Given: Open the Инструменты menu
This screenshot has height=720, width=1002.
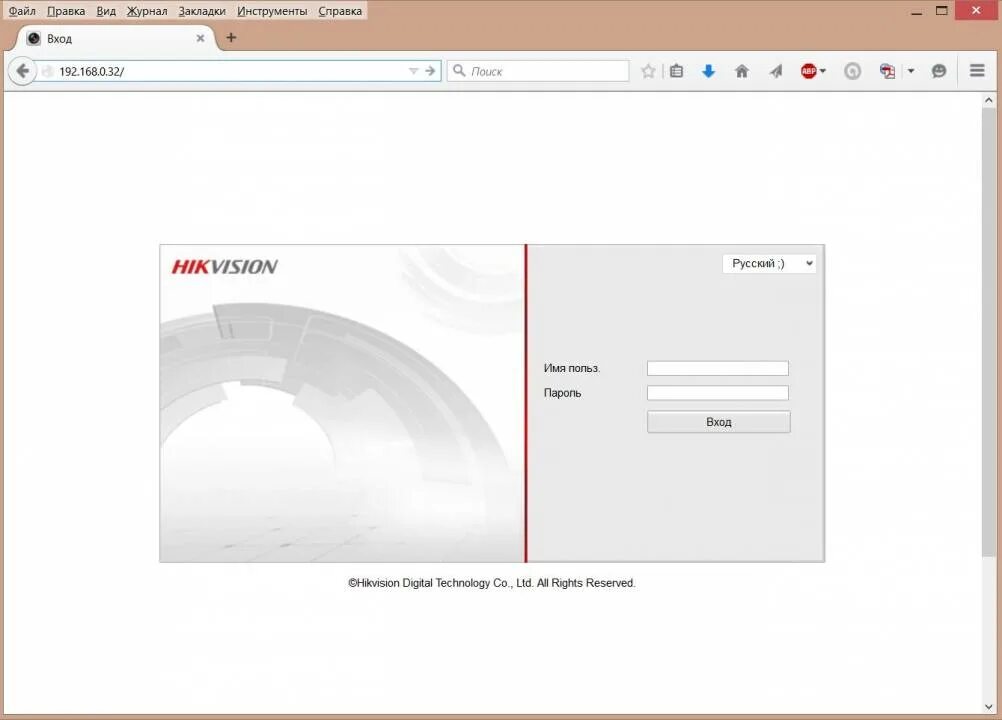Looking at the screenshot, I should (272, 11).
